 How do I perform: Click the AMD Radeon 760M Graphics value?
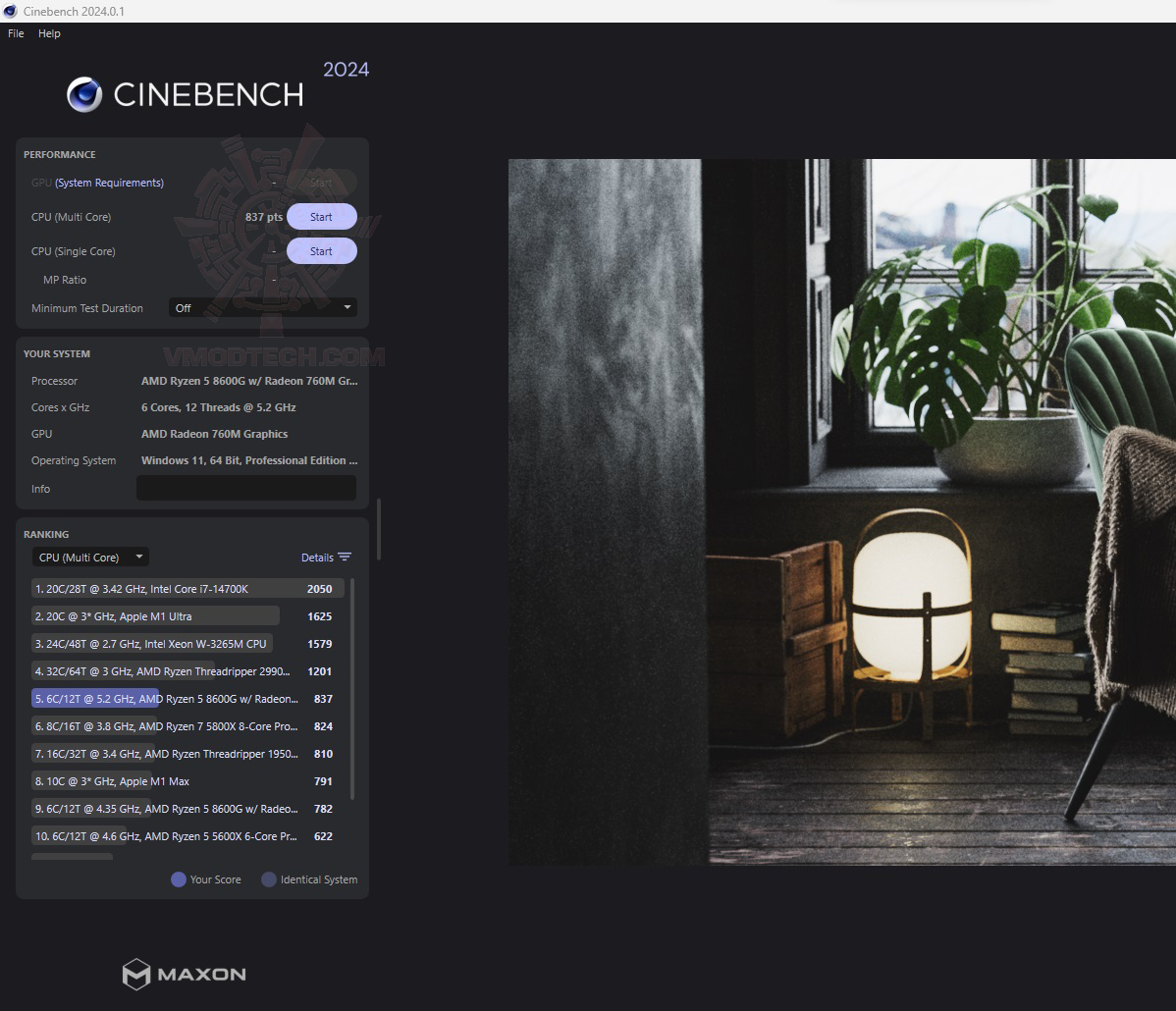click(215, 434)
